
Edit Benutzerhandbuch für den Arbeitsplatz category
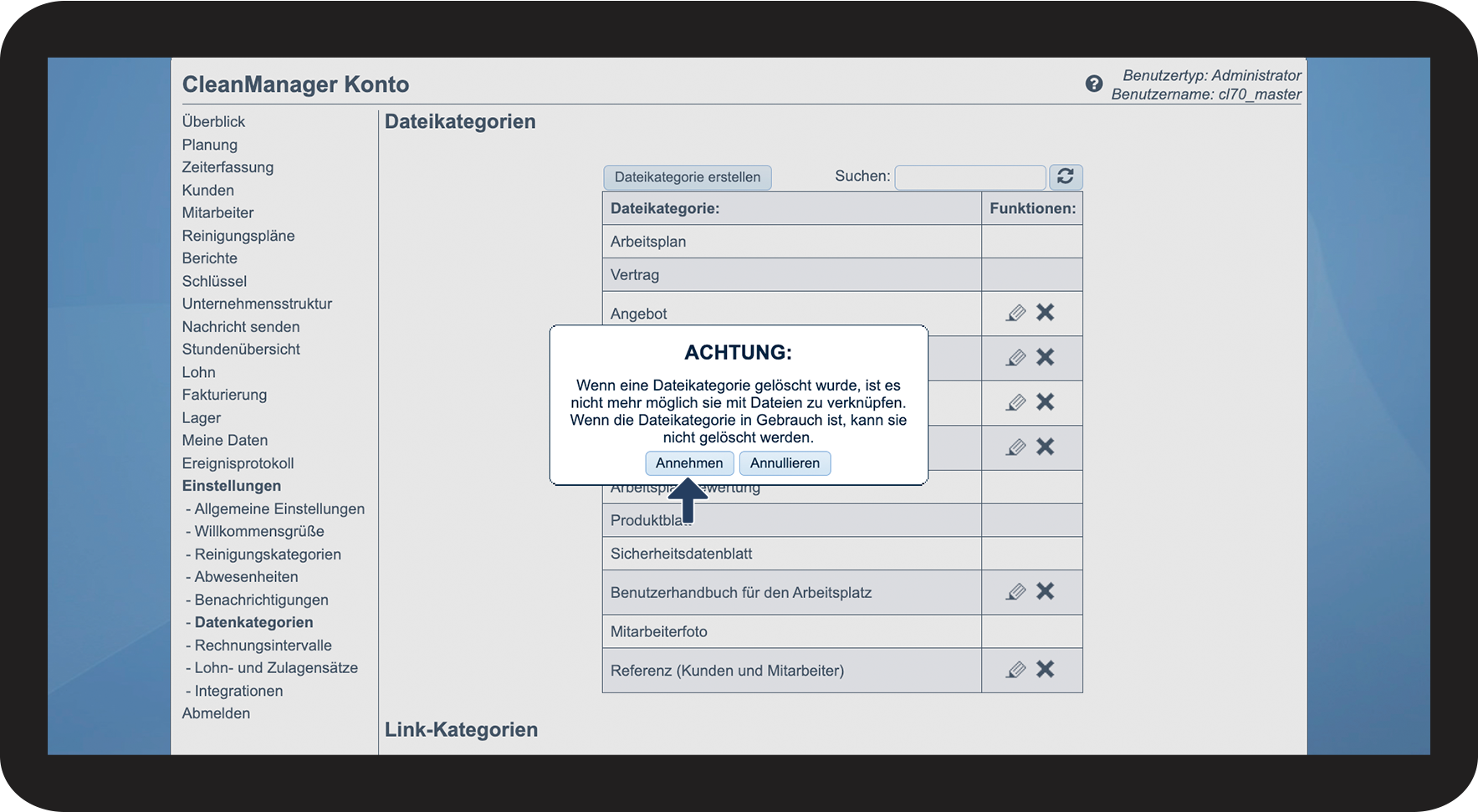1015,592
